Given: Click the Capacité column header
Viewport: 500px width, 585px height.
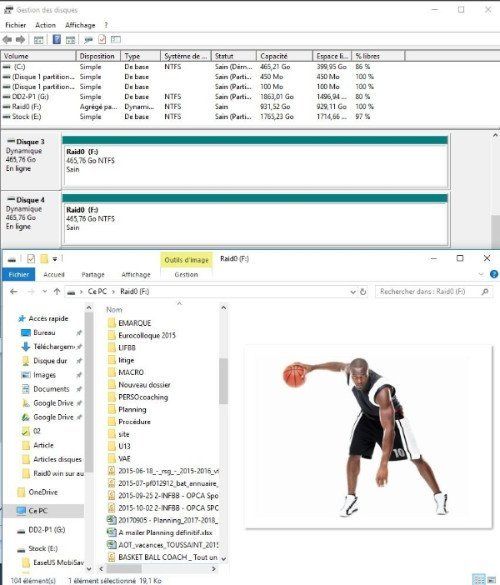Looking at the screenshot, I should coord(284,56).
